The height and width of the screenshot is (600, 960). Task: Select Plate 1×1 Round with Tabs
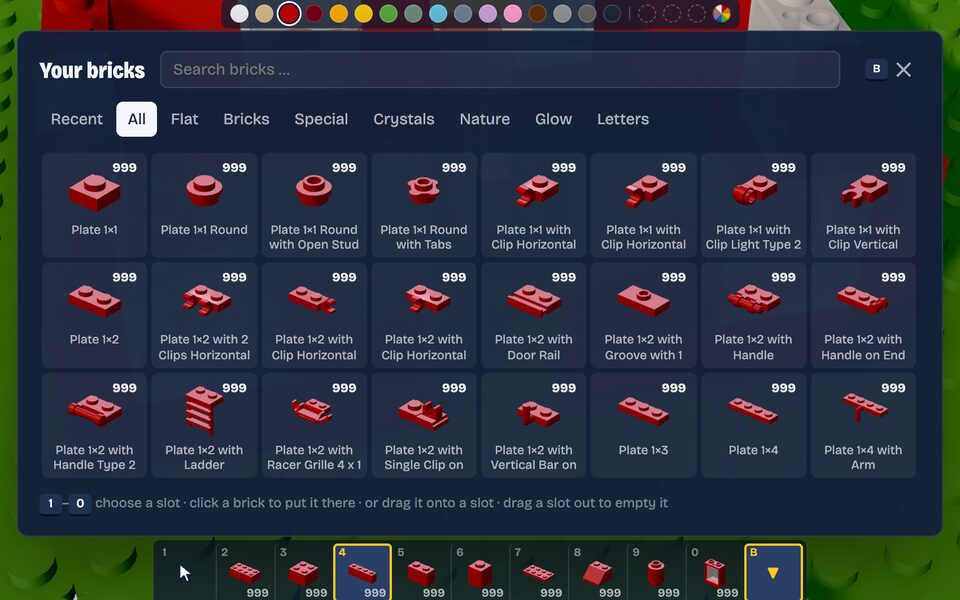(424, 205)
